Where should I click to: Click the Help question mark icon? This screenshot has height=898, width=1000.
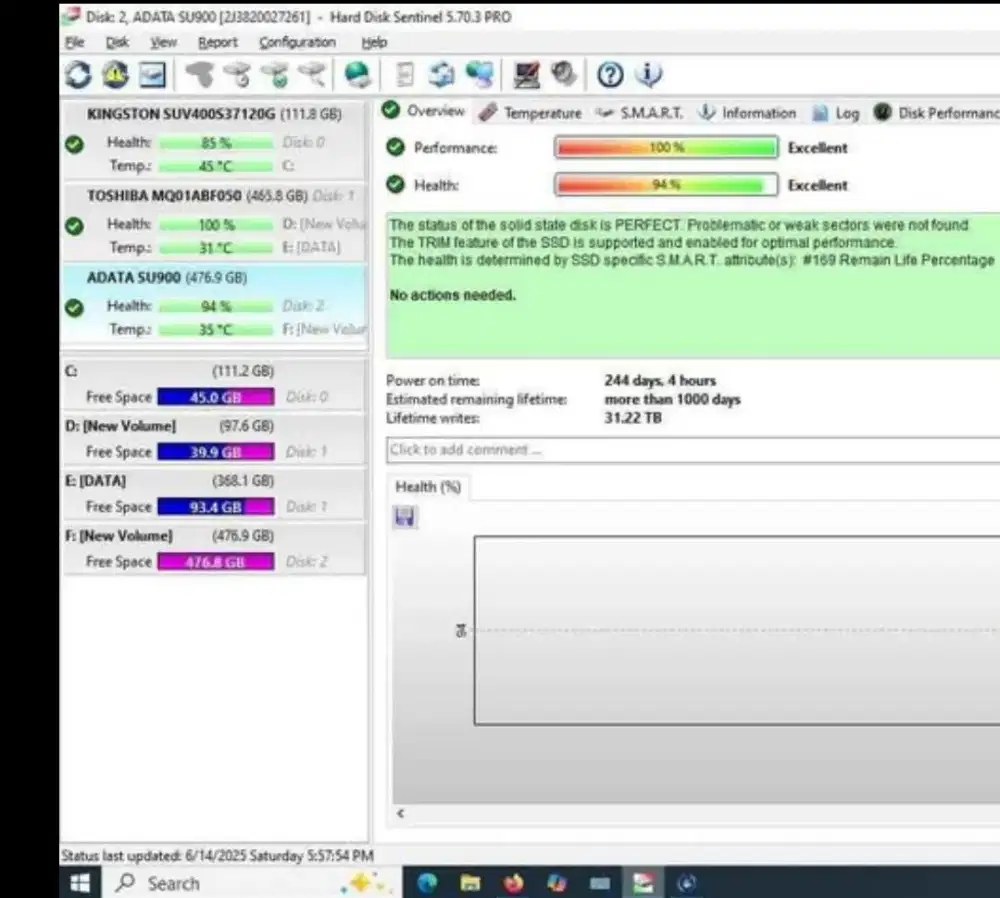coord(608,74)
